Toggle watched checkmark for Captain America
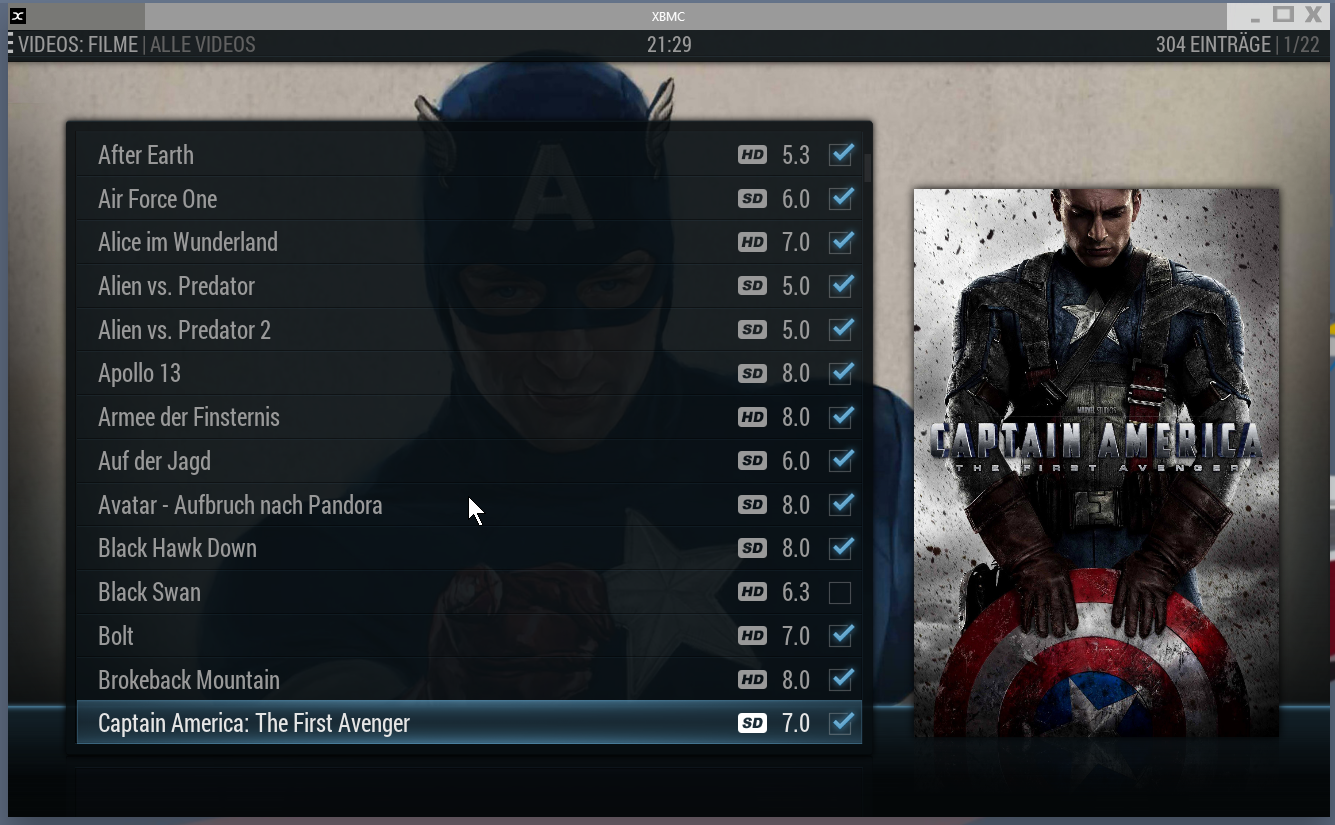Image resolution: width=1335 pixels, height=825 pixels. pos(841,722)
